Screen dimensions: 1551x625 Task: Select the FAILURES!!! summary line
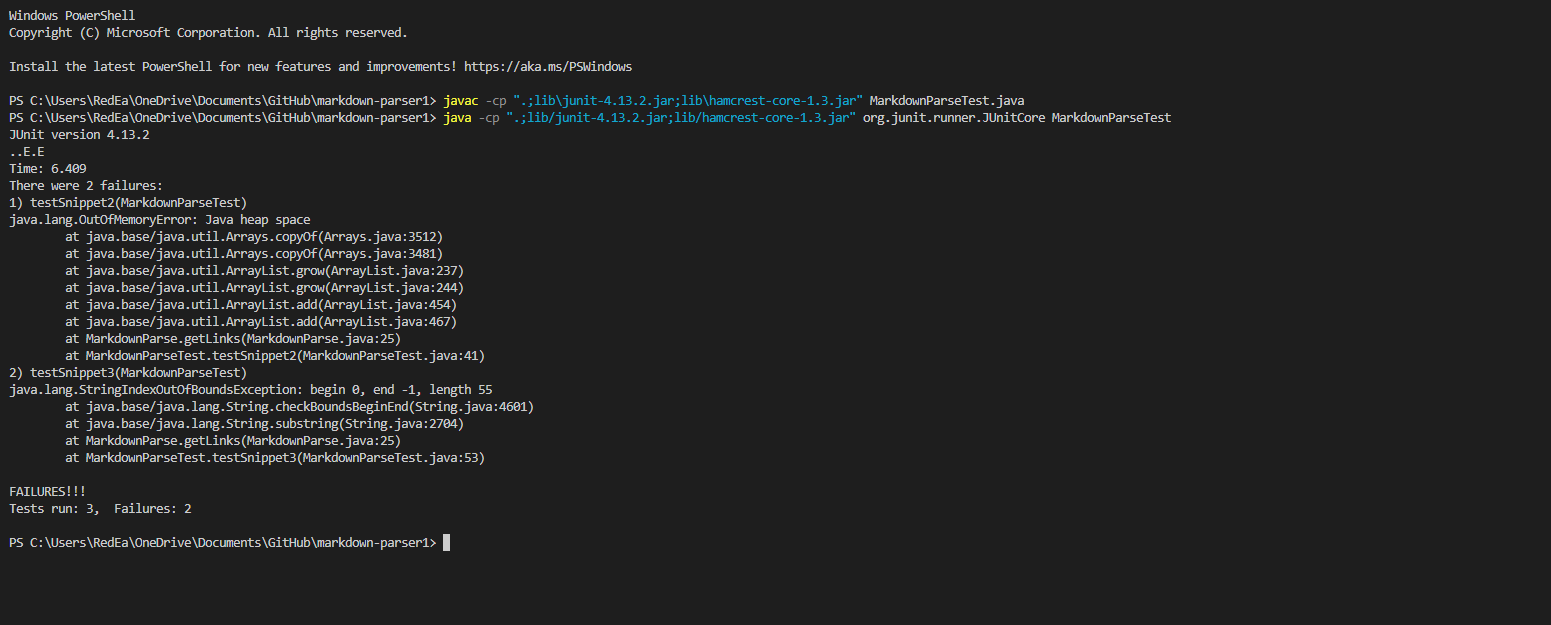click(46, 491)
